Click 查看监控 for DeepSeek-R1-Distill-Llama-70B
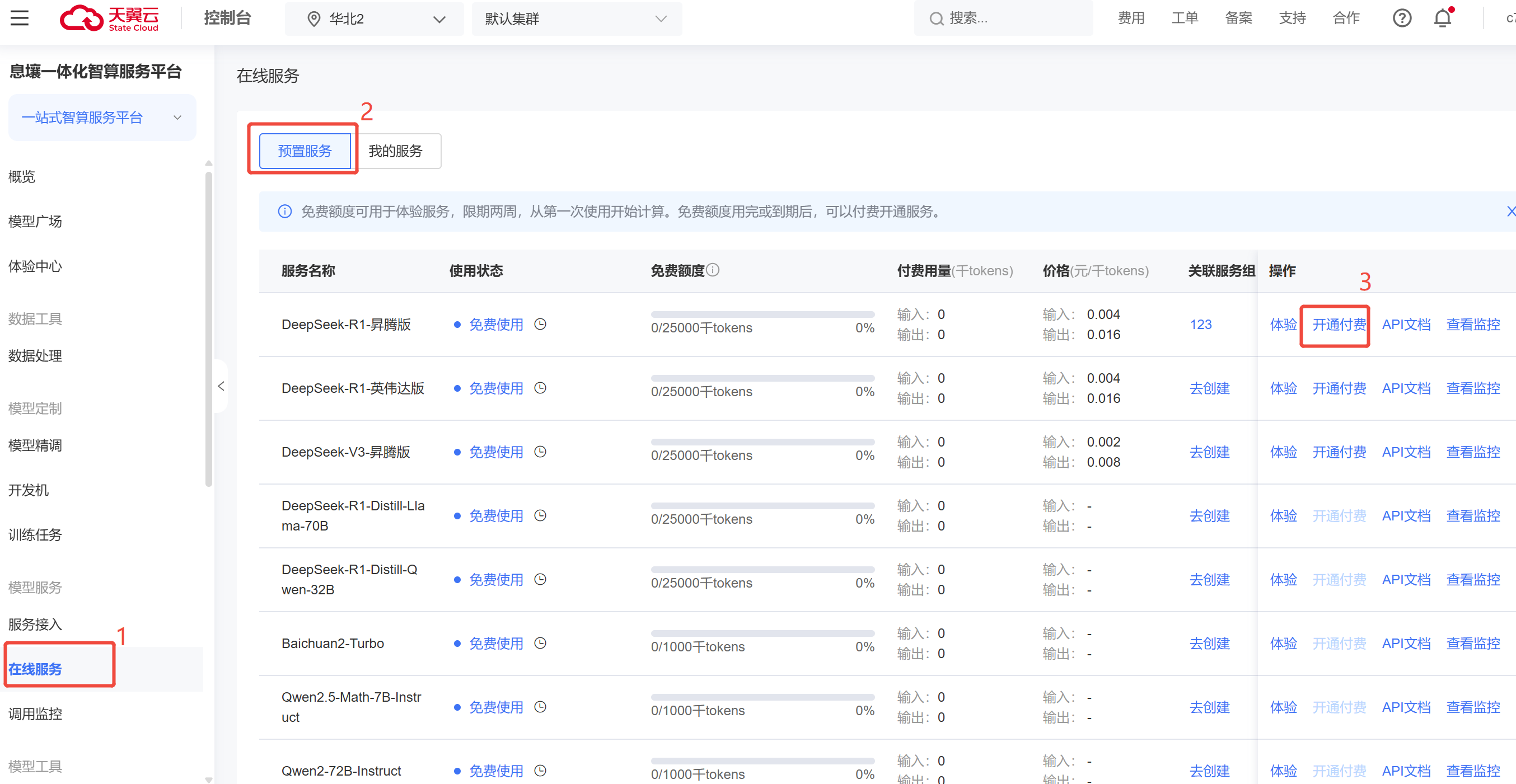This screenshot has height=784, width=1516. click(1473, 516)
